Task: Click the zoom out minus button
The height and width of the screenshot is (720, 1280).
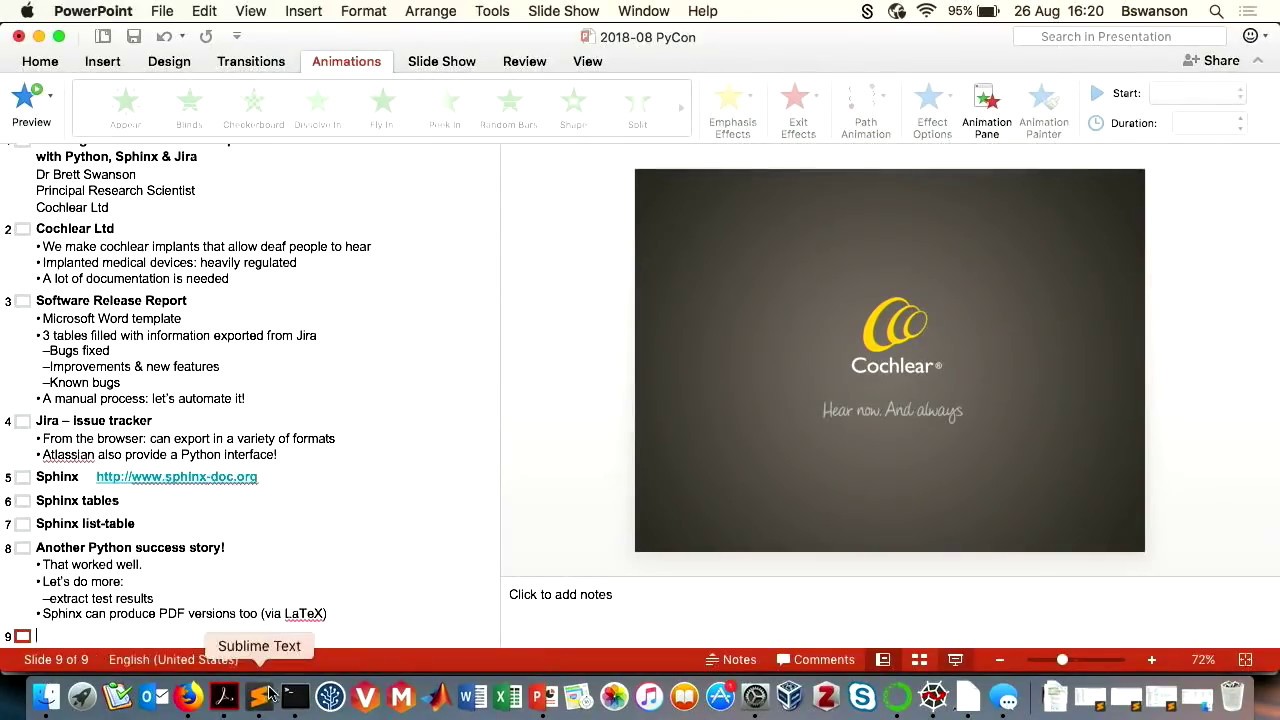Action: click(999, 660)
